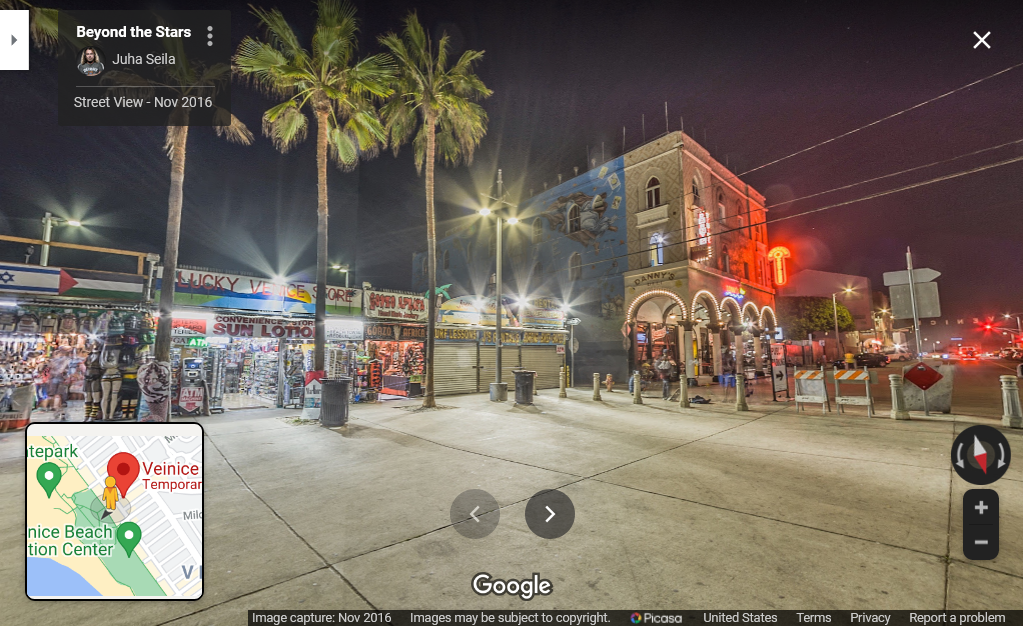Close the Street View photo
1023x626 pixels.
point(981,40)
